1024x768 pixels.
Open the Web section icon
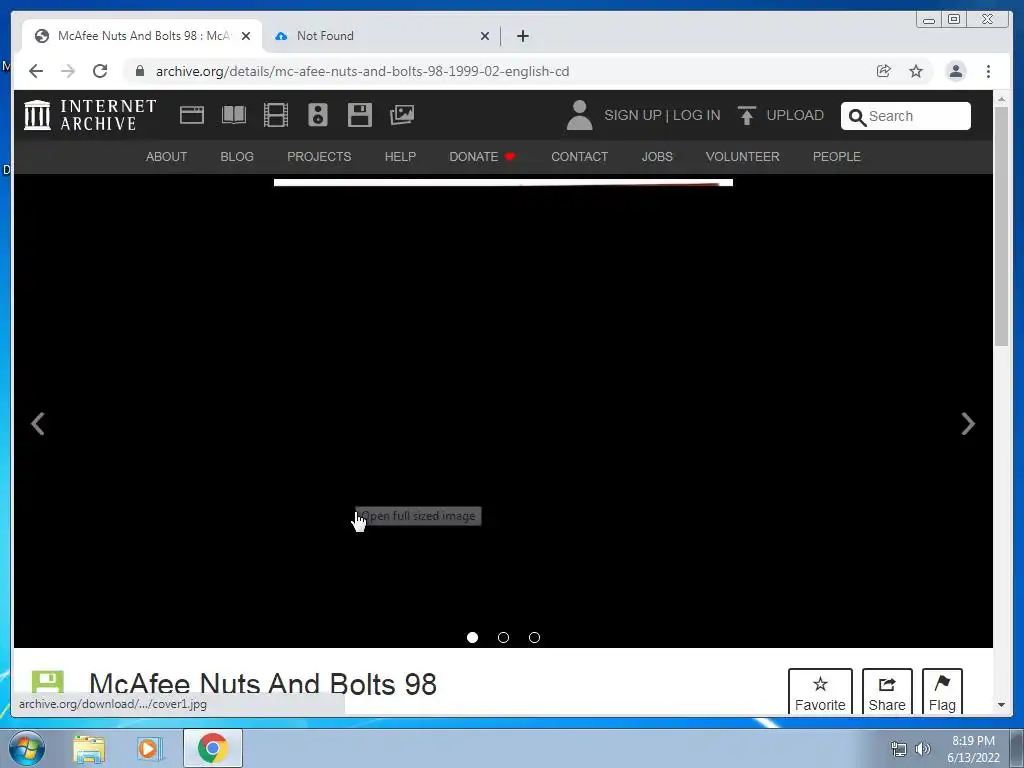click(192, 115)
